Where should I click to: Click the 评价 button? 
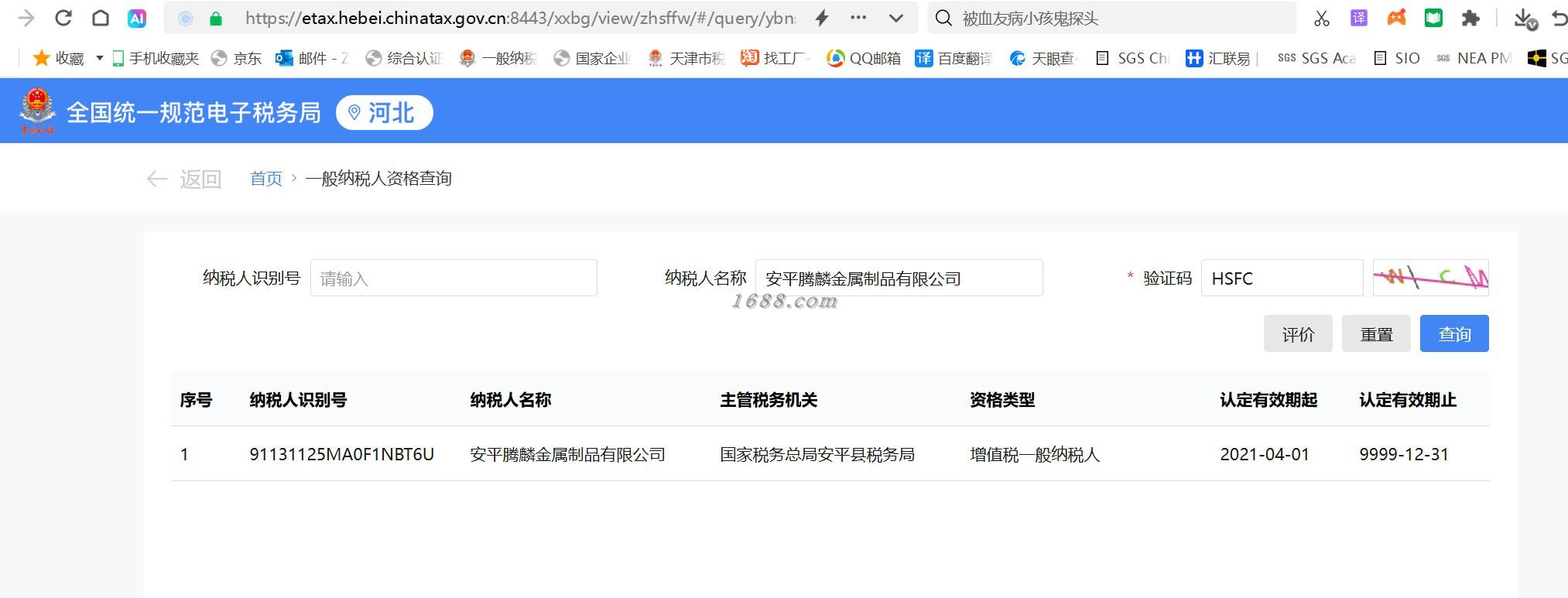tap(1298, 333)
